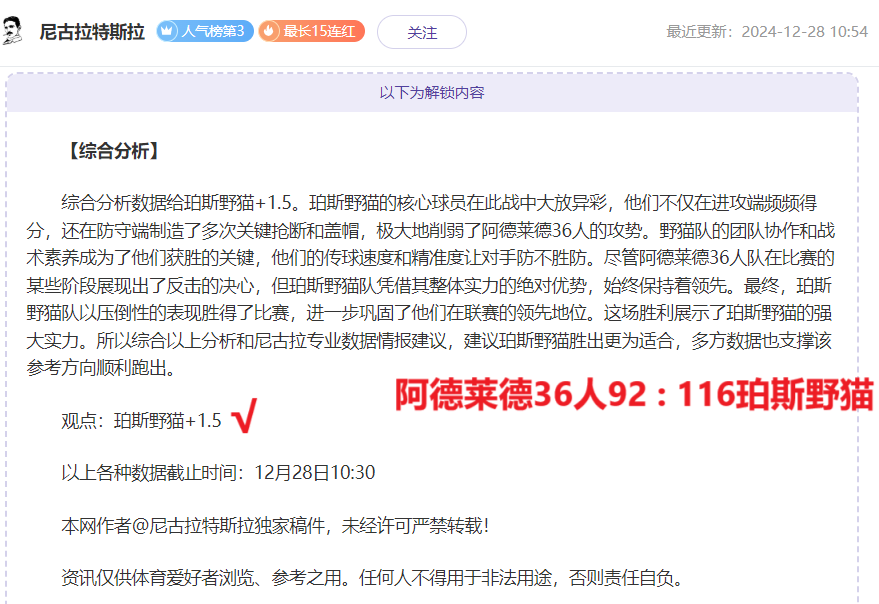Click the line starting 某些阶段展现出了反击的决心
Screen dimensions: 879x604
(x=429, y=285)
